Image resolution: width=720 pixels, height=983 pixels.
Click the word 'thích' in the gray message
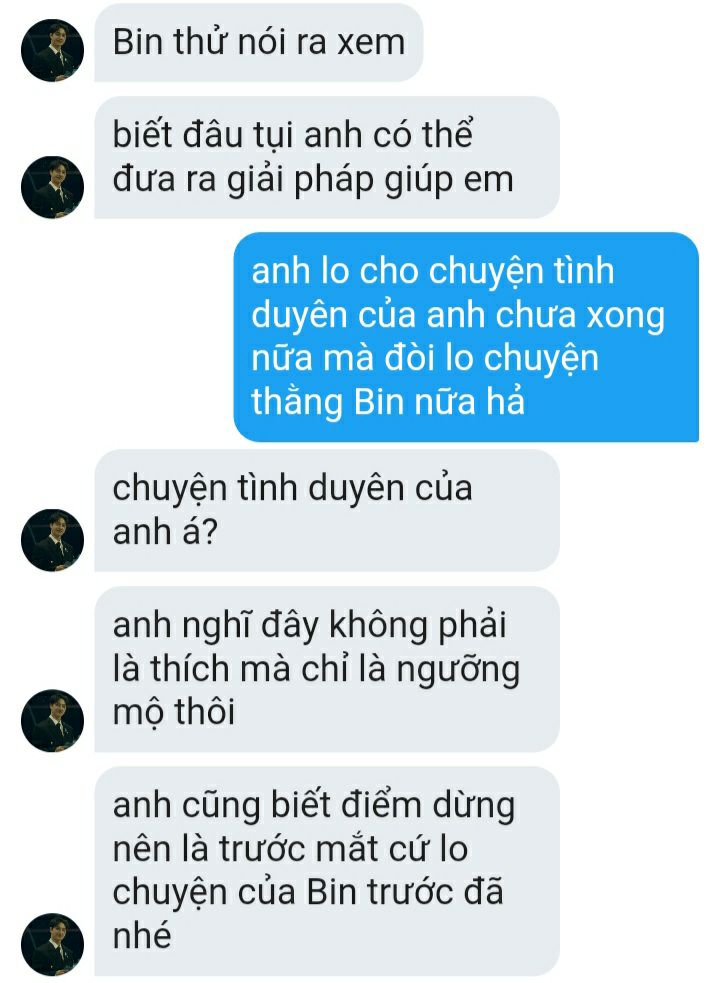tap(190, 668)
